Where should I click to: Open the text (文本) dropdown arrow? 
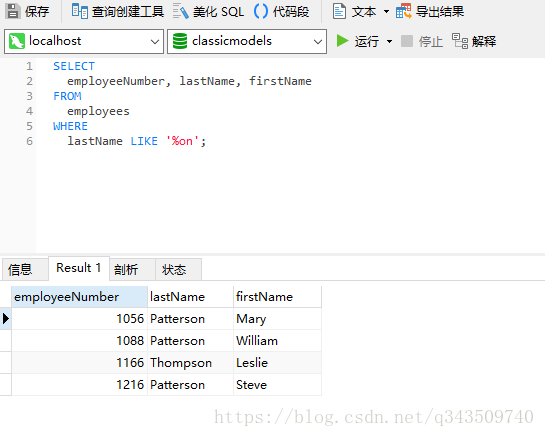pyautogui.click(x=386, y=11)
